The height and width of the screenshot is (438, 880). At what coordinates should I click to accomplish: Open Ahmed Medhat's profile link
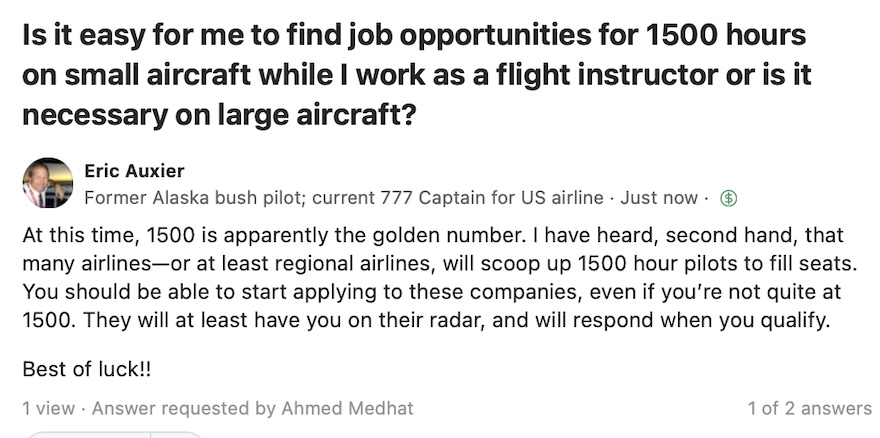(347, 408)
